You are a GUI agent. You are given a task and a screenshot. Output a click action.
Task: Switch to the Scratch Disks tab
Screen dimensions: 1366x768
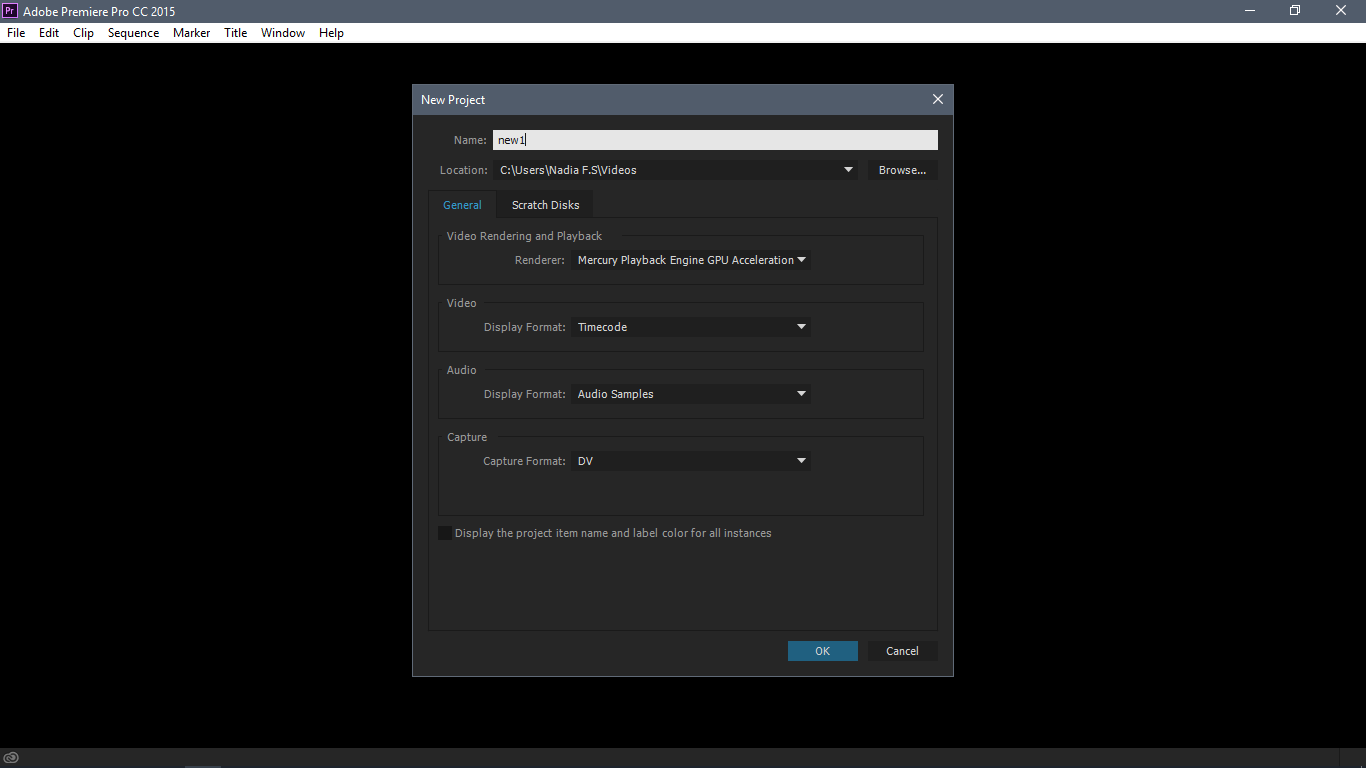pos(545,205)
